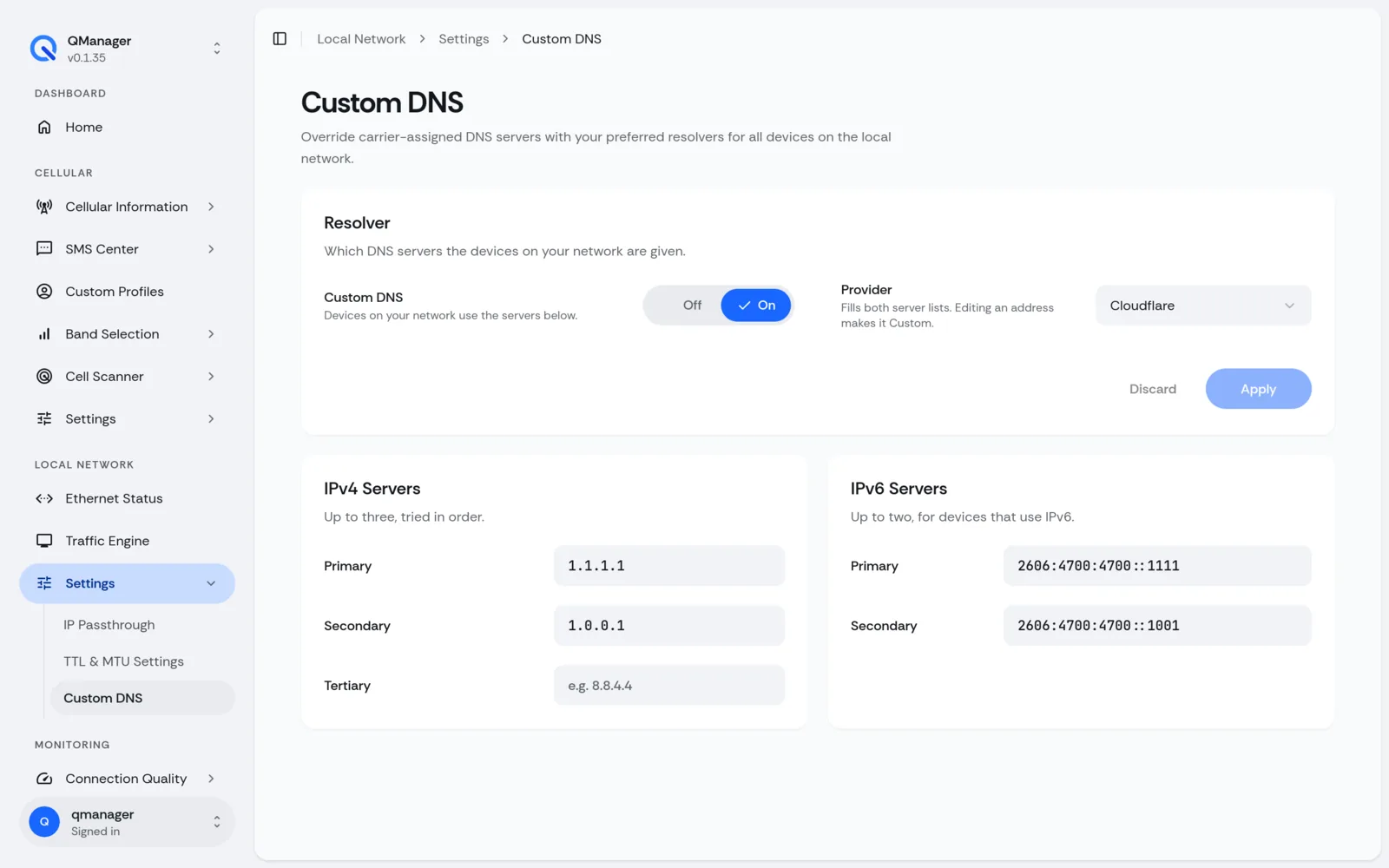
Task: Expand the Connection Quality submenu chevron
Action: click(x=211, y=779)
